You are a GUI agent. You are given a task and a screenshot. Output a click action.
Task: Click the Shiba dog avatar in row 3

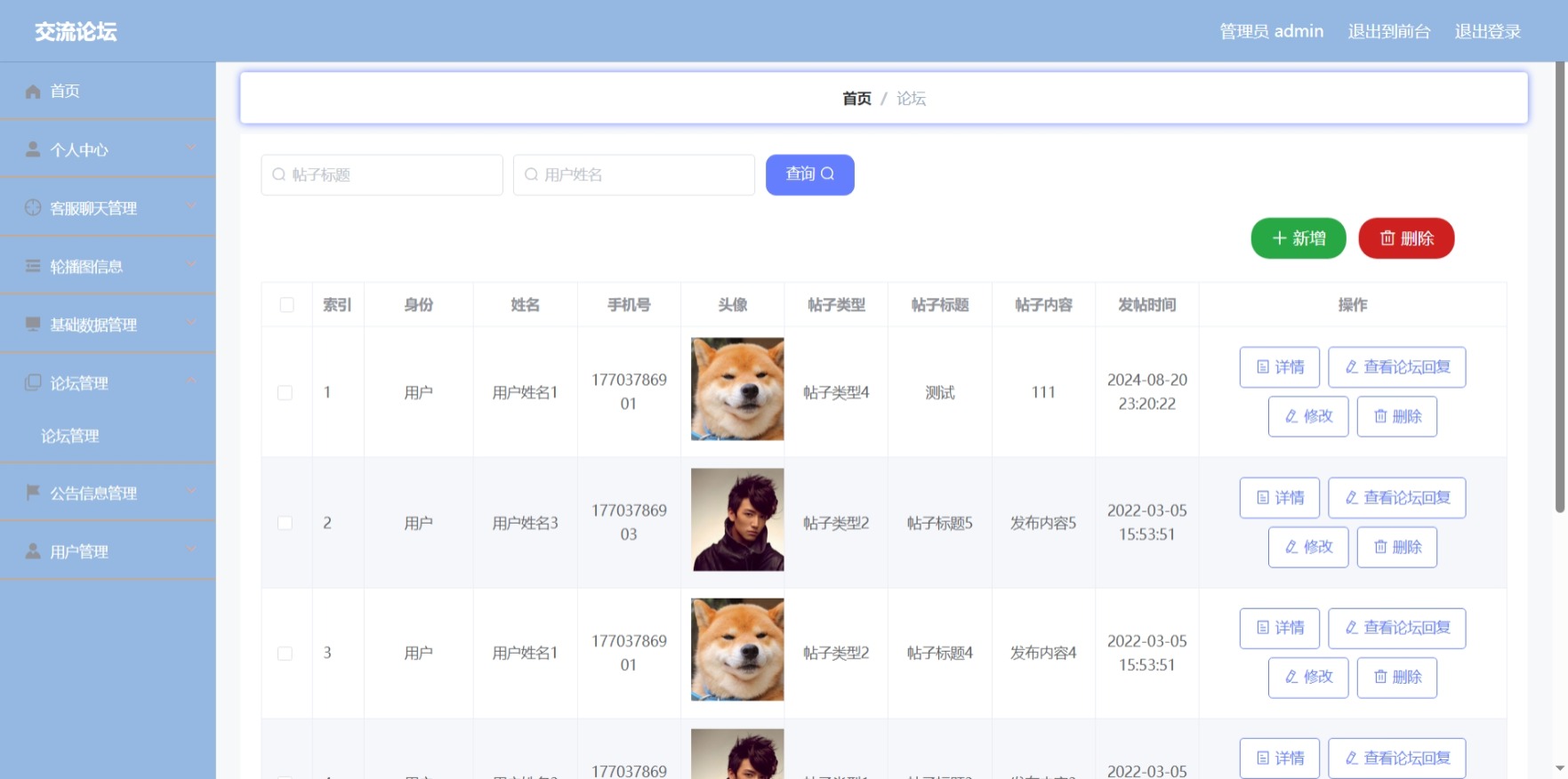pyautogui.click(x=737, y=649)
